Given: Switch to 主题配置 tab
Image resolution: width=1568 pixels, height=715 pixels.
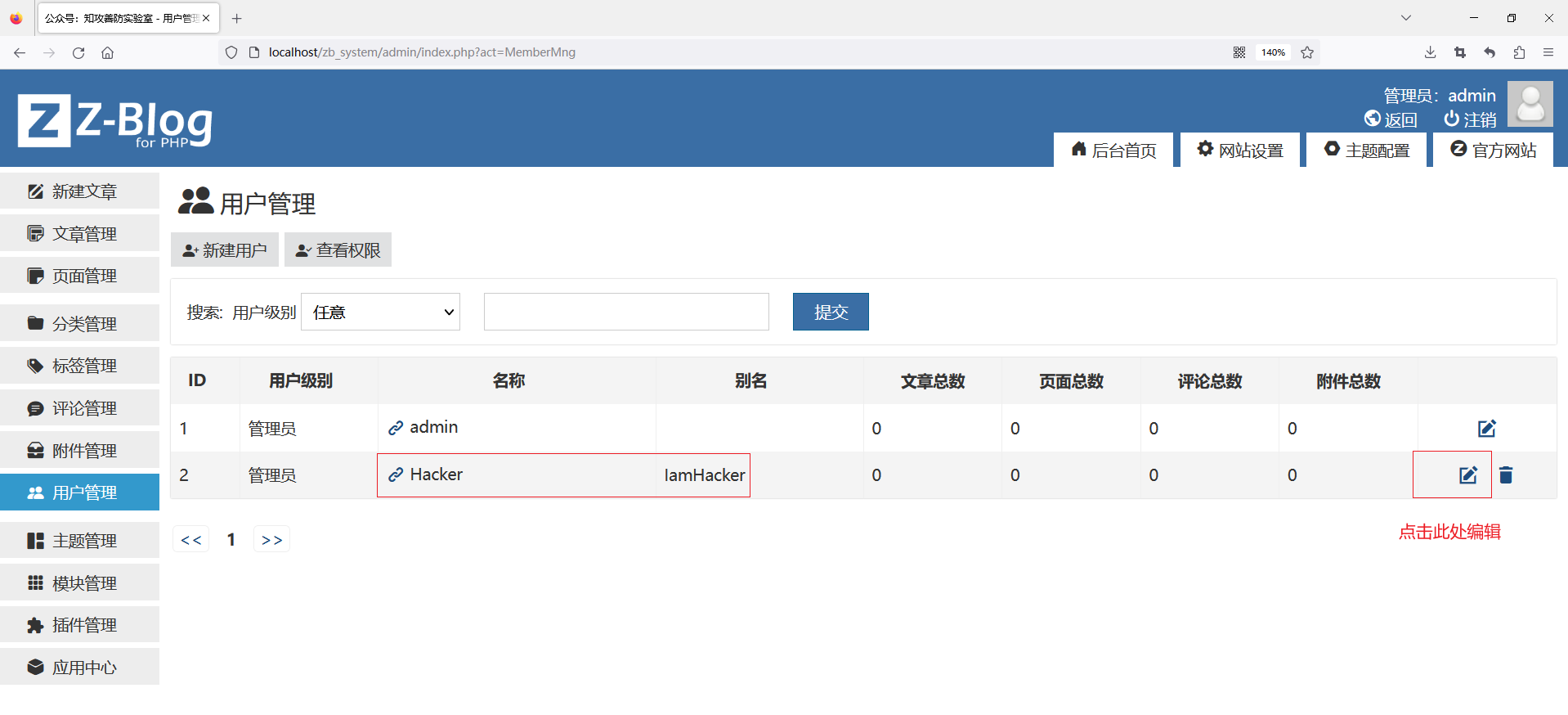Looking at the screenshot, I should click(x=1367, y=150).
